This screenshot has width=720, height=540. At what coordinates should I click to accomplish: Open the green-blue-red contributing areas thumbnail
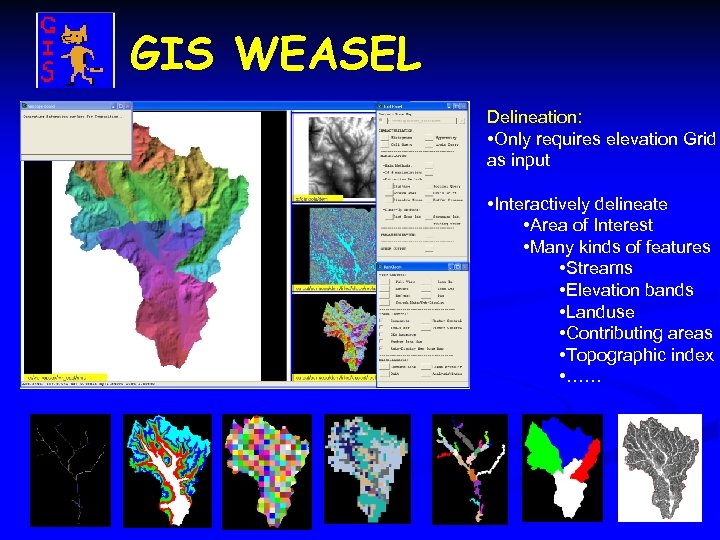pyautogui.click(x=562, y=468)
